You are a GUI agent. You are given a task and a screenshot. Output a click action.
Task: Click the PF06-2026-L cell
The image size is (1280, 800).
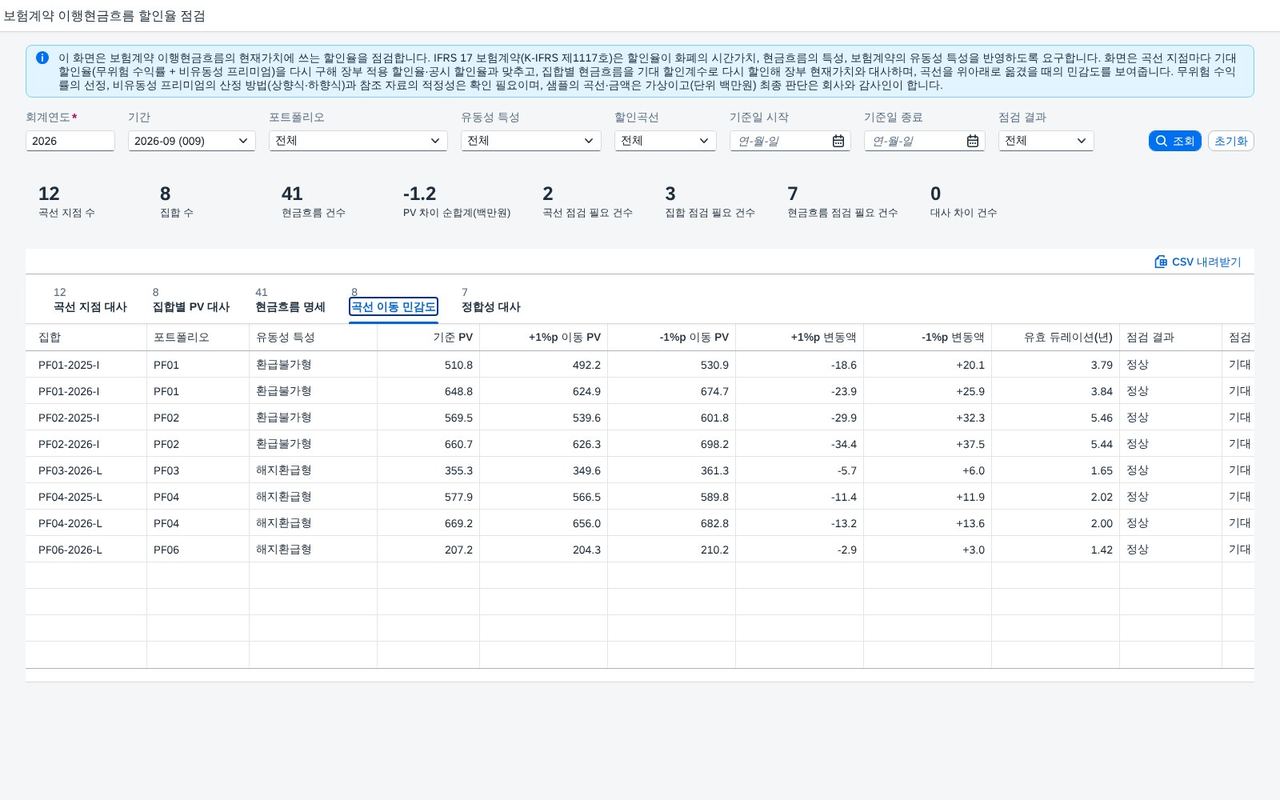(x=86, y=550)
